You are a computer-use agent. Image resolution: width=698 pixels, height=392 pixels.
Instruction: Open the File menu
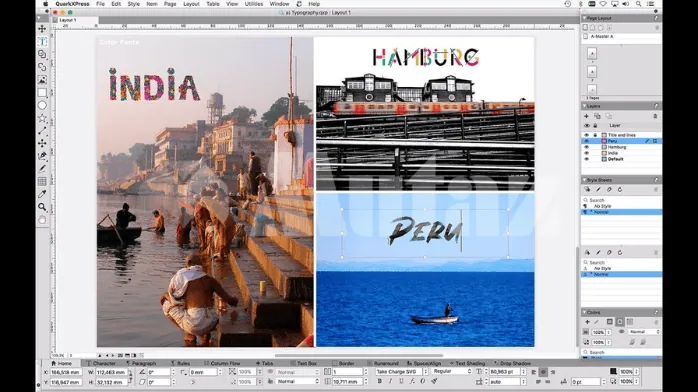pos(101,4)
